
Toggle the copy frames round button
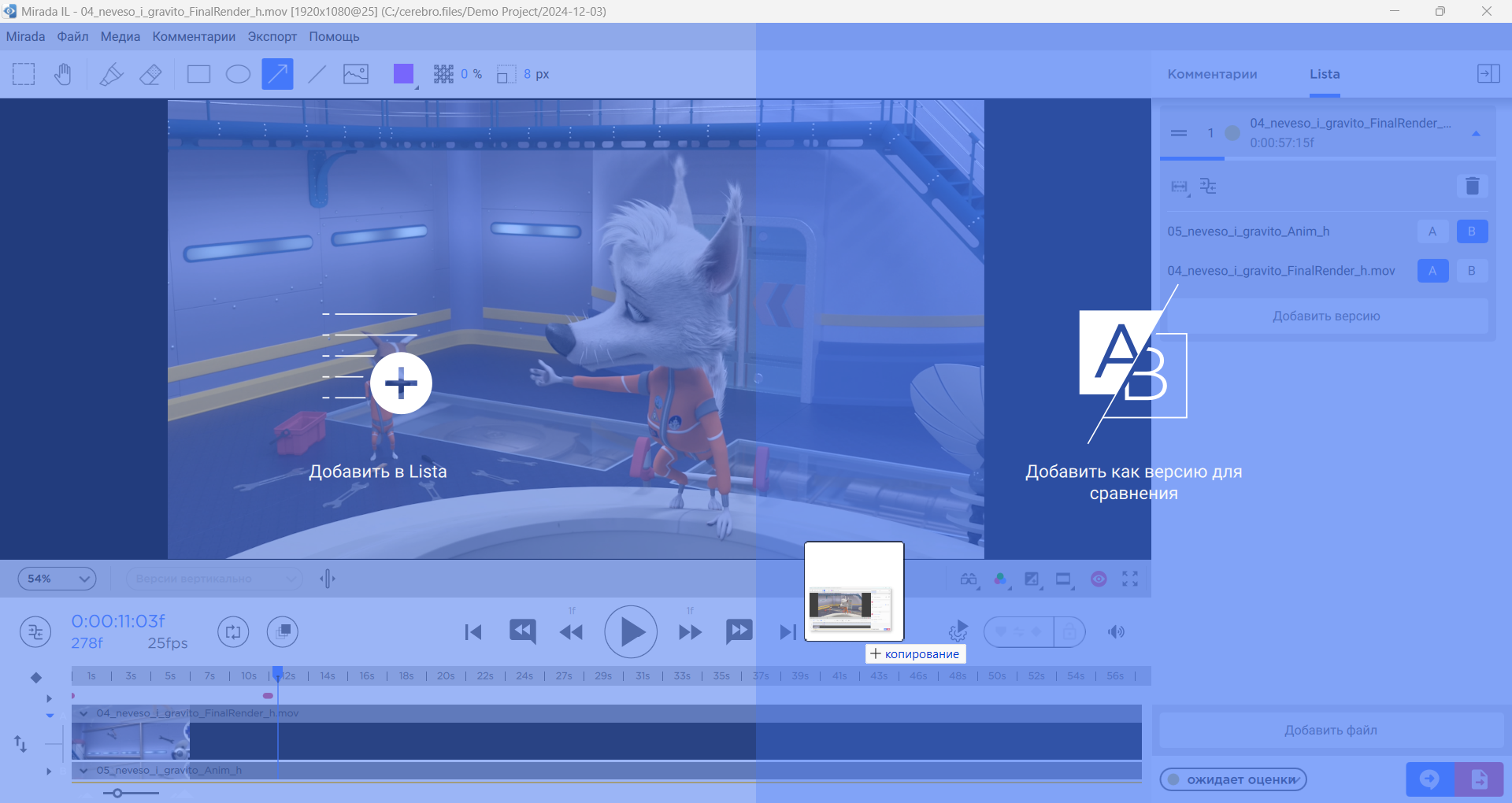click(283, 631)
